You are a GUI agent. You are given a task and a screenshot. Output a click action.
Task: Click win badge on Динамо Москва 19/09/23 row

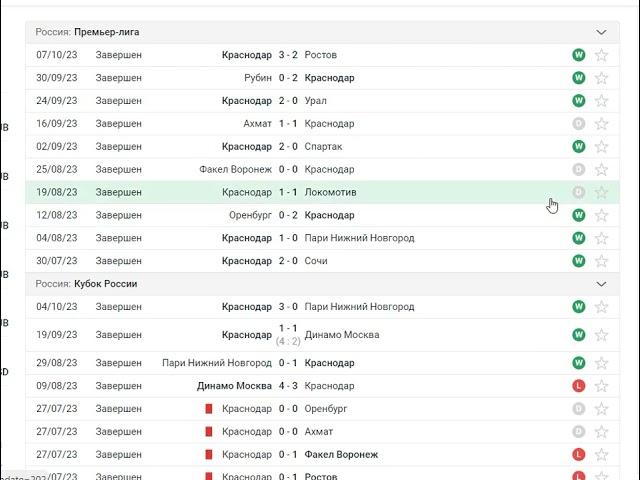click(x=579, y=335)
